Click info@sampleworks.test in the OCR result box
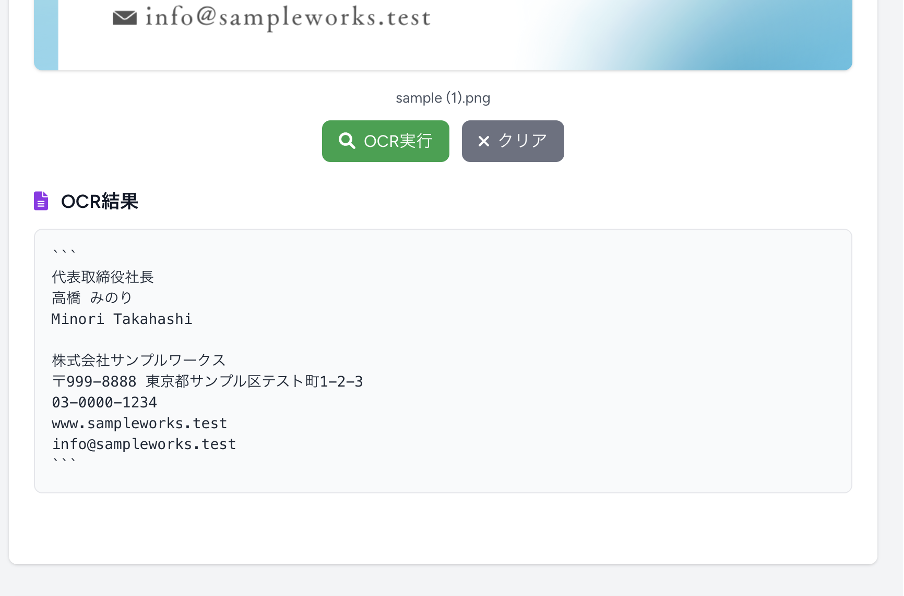This screenshot has width=904, height=596. point(144,444)
